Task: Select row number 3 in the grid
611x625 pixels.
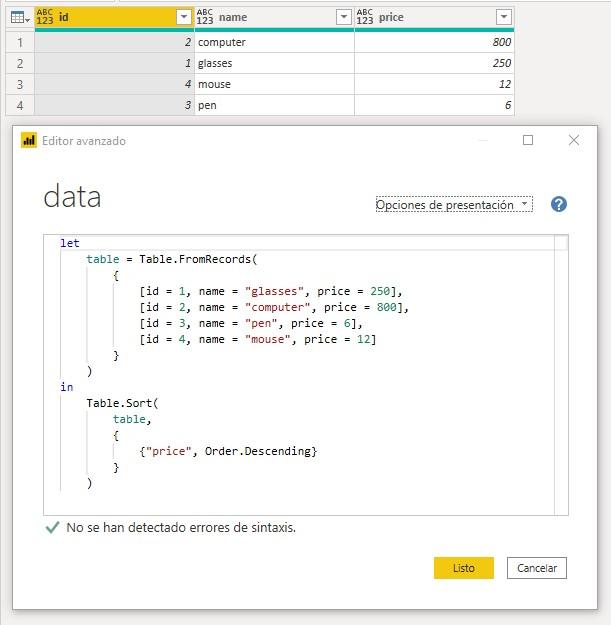Action: 20,85
